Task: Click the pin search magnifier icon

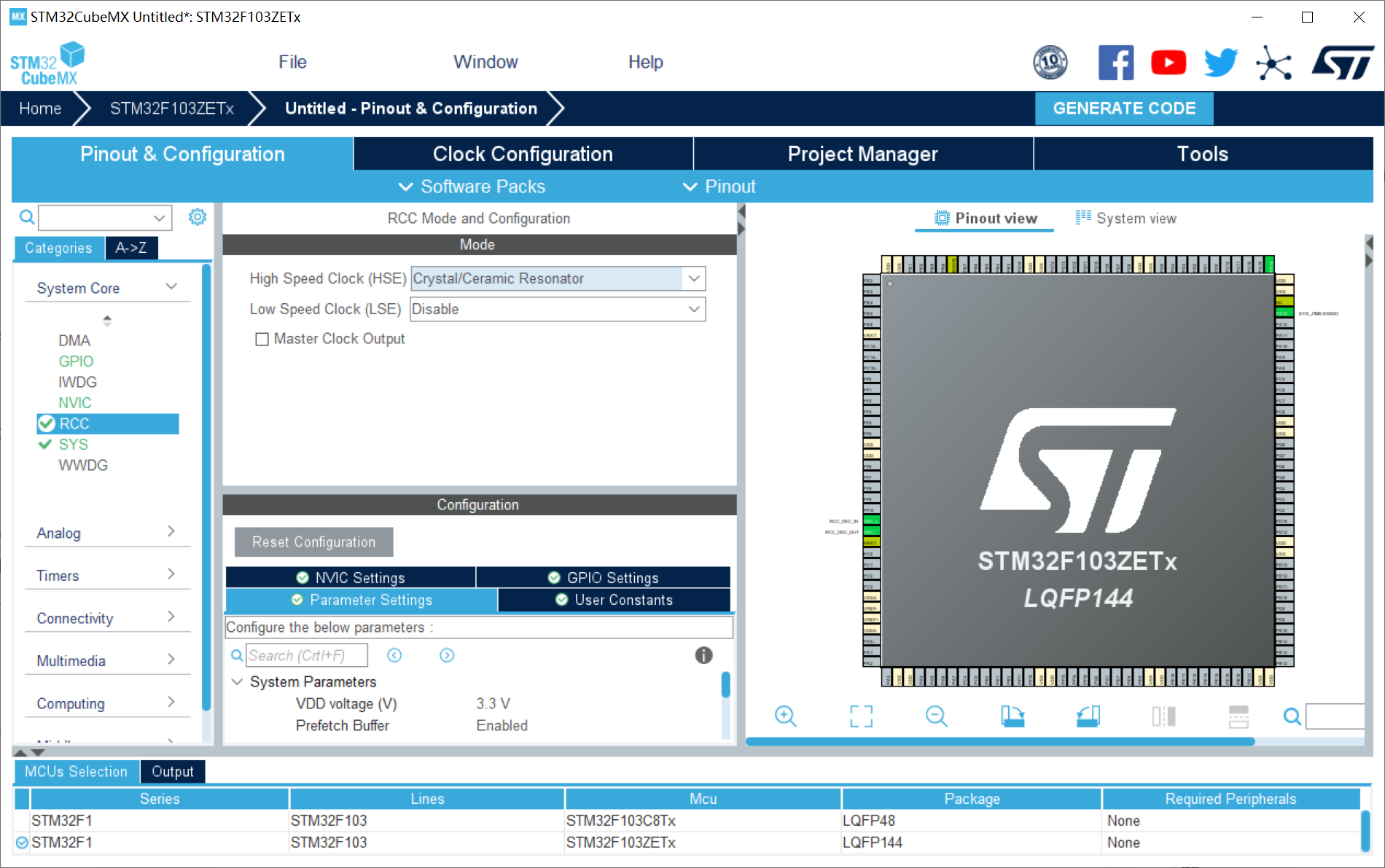Action: pyautogui.click(x=1292, y=717)
